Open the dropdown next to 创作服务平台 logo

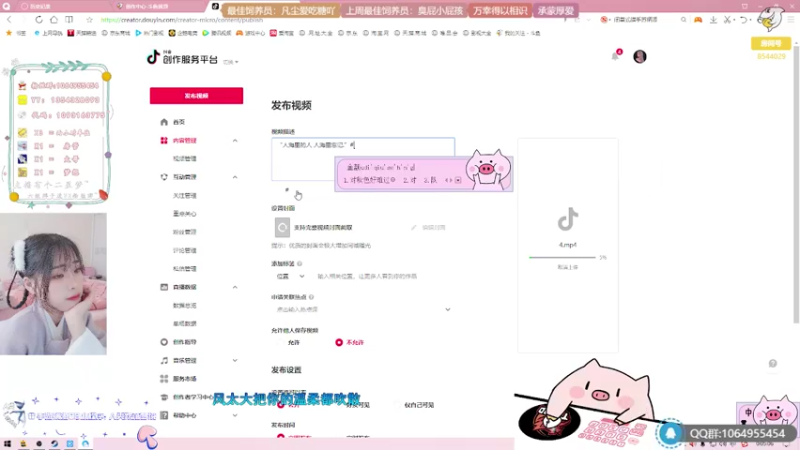230,62
